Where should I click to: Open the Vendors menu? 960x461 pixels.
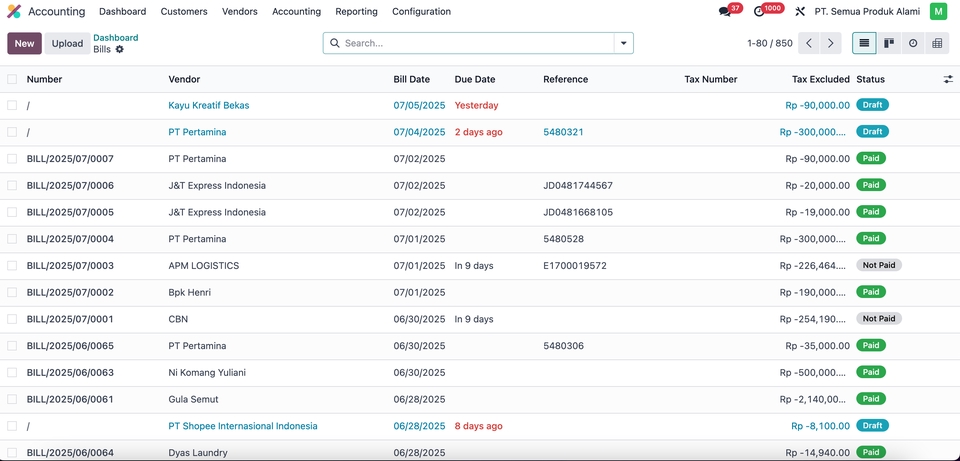point(239,12)
